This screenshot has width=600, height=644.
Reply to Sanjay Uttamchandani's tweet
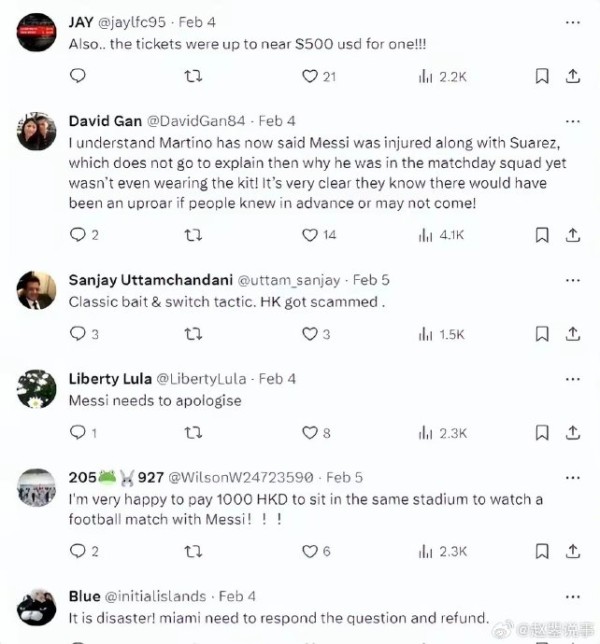click(x=78, y=334)
